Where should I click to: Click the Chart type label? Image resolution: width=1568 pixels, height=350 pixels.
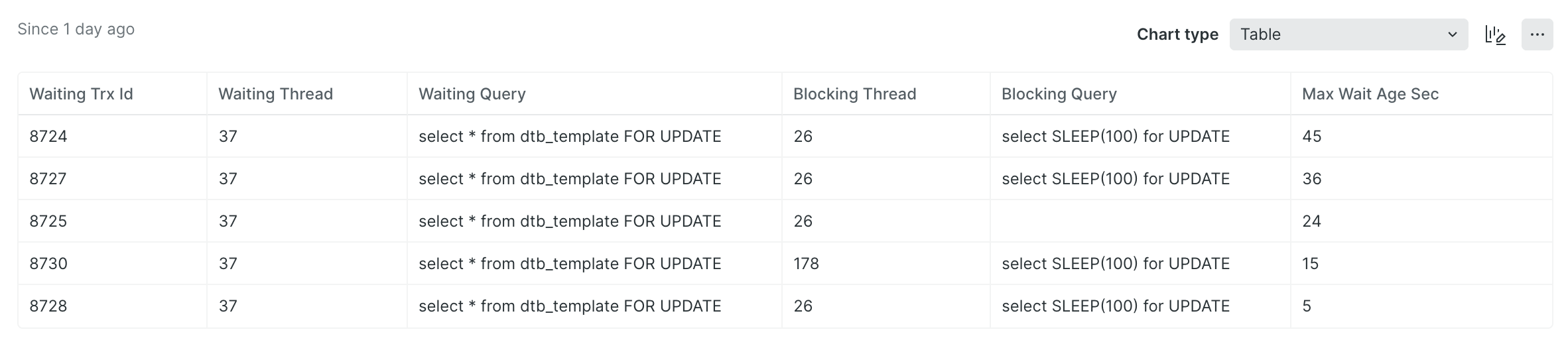point(1177,35)
